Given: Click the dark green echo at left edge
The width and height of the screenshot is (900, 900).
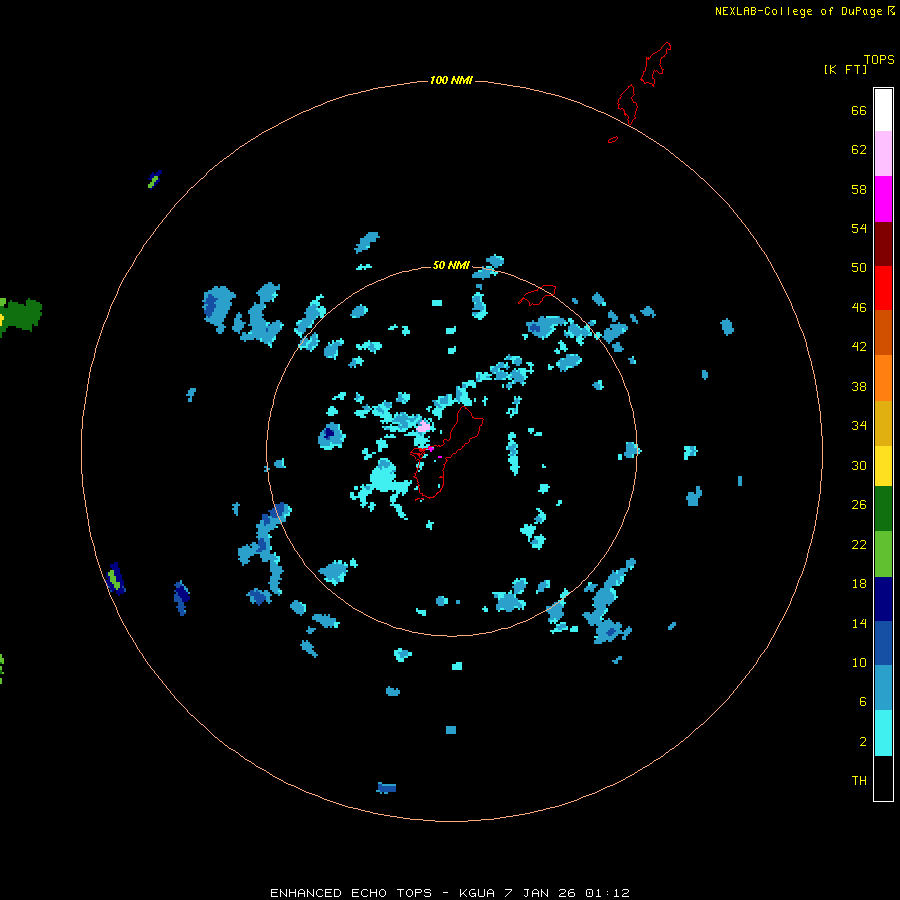Looking at the screenshot, I should pos(22,315).
